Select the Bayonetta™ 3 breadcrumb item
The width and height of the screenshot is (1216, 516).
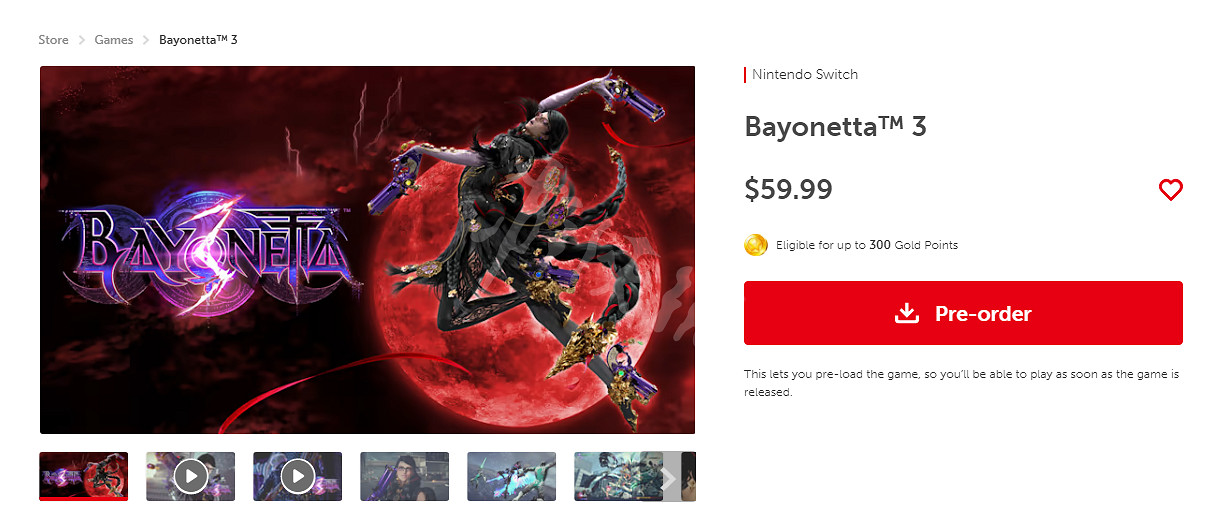coord(198,40)
